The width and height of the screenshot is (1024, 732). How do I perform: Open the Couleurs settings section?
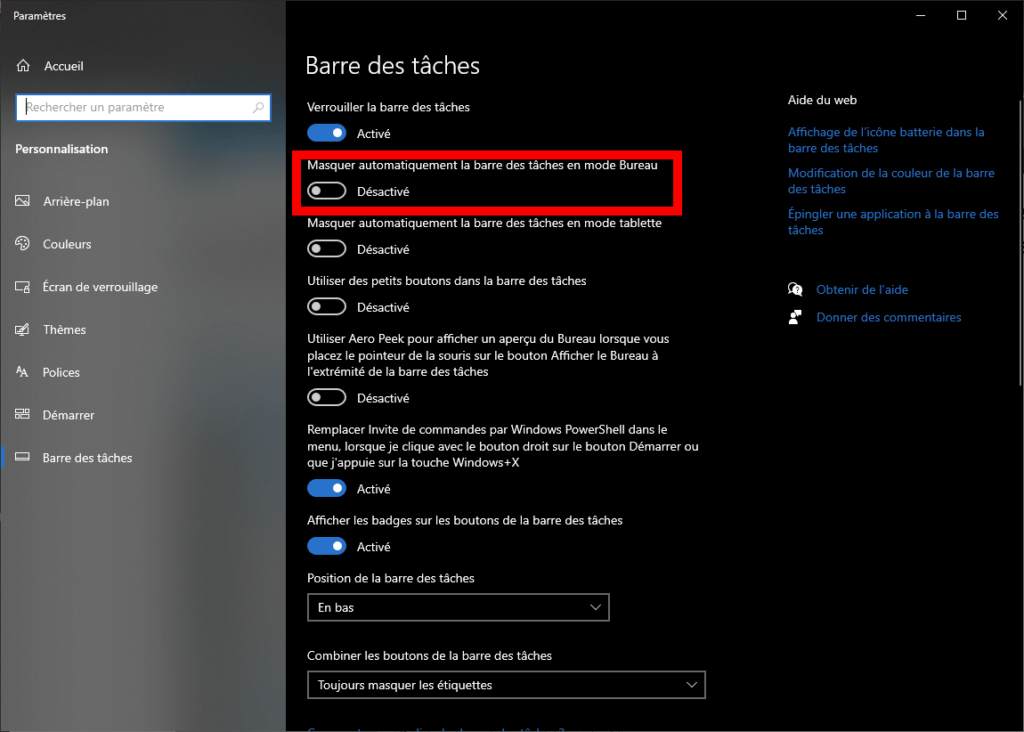(67, 244)
